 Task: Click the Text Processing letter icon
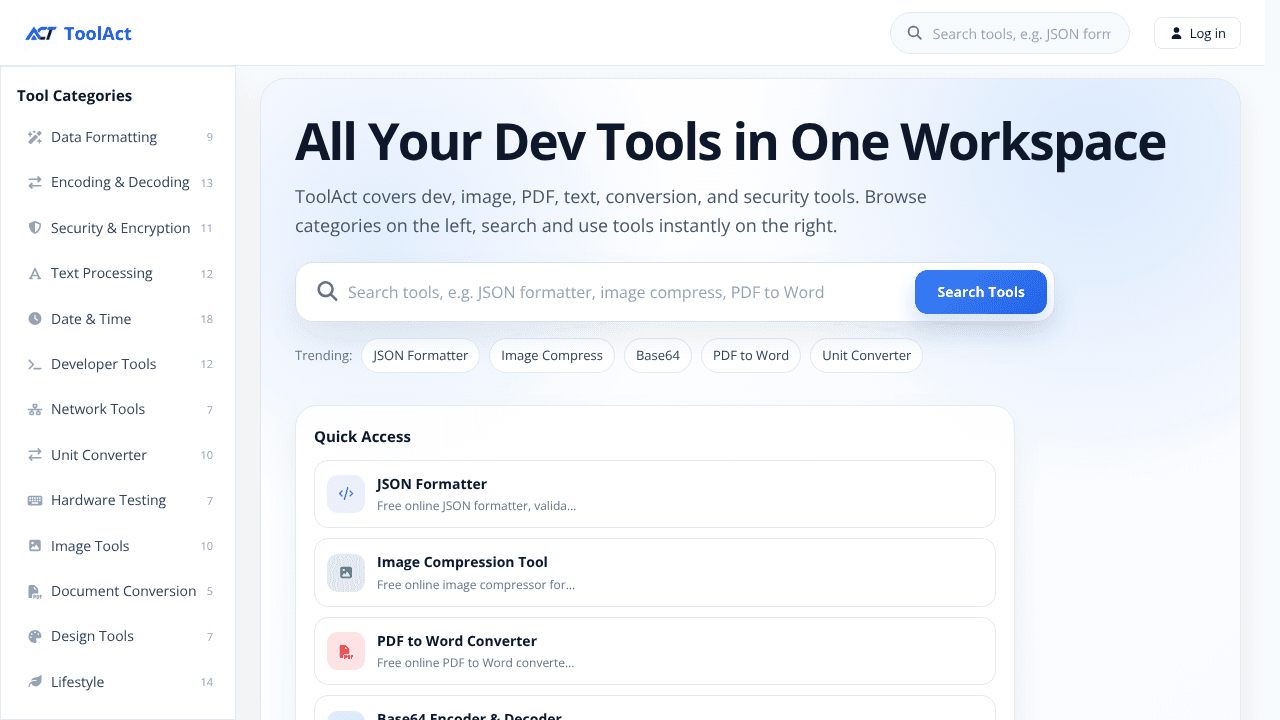[35, 273]
